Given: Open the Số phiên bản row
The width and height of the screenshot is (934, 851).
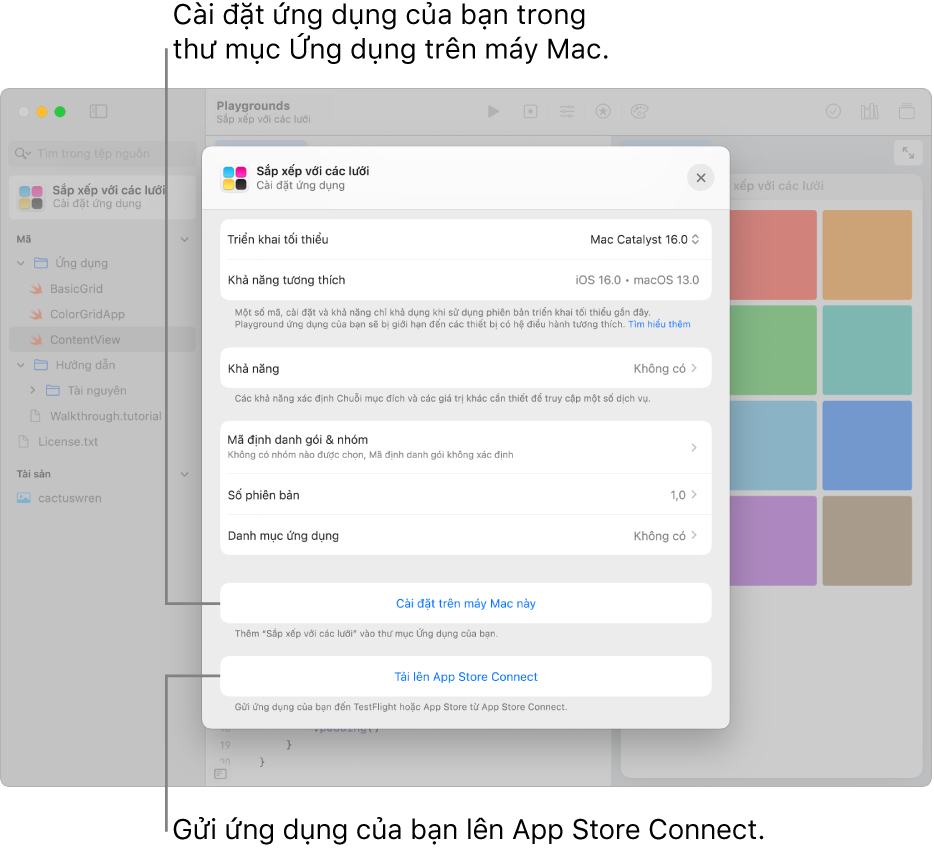Looking at the screenshot, I should click(x=466, y=495).
